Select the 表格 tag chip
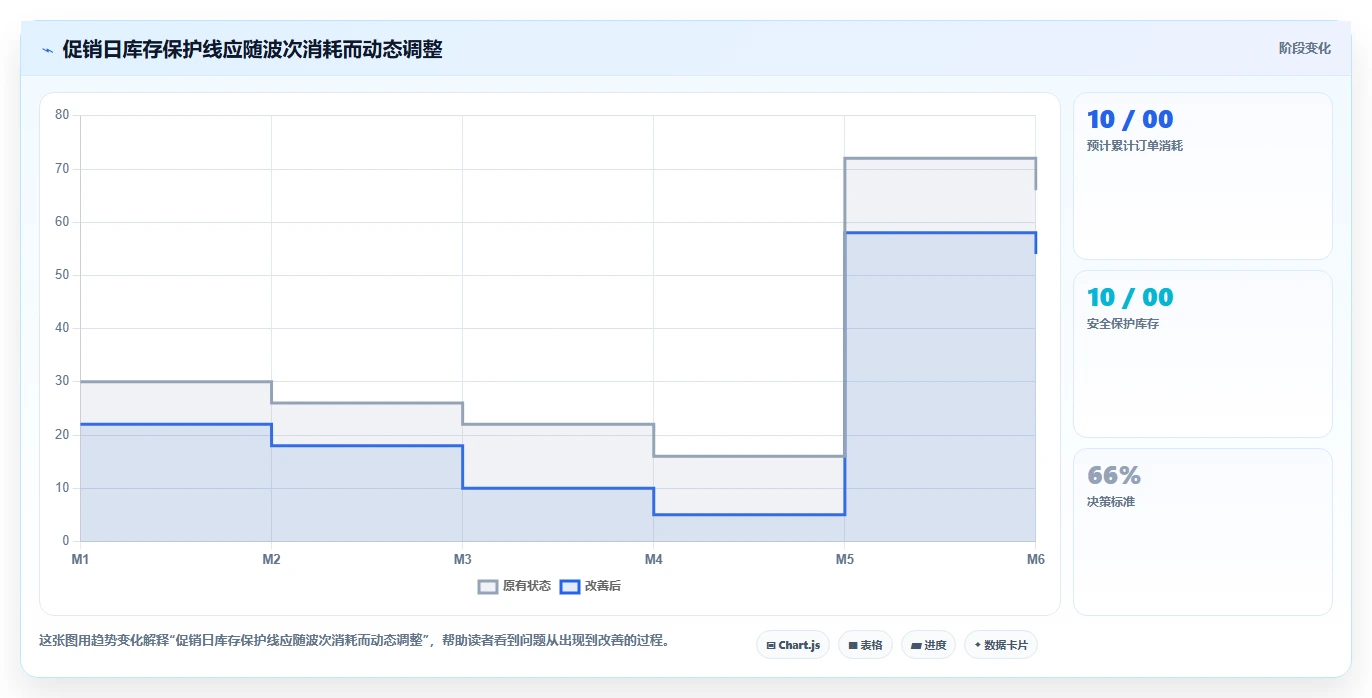The width and height of the screenshot is (1372, 698). (865, 645)
